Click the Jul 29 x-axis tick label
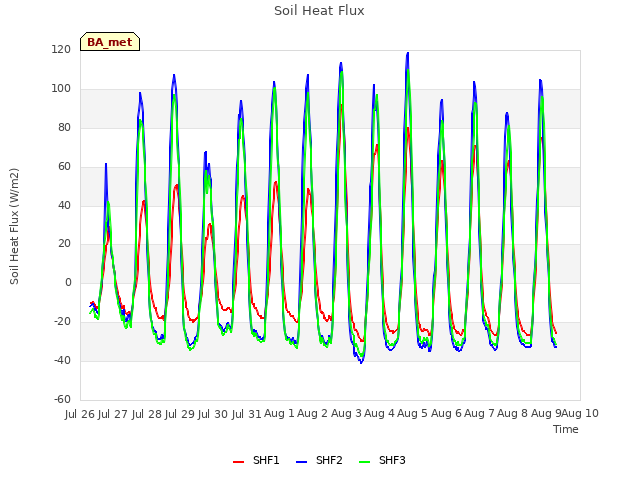 (180, 414)
